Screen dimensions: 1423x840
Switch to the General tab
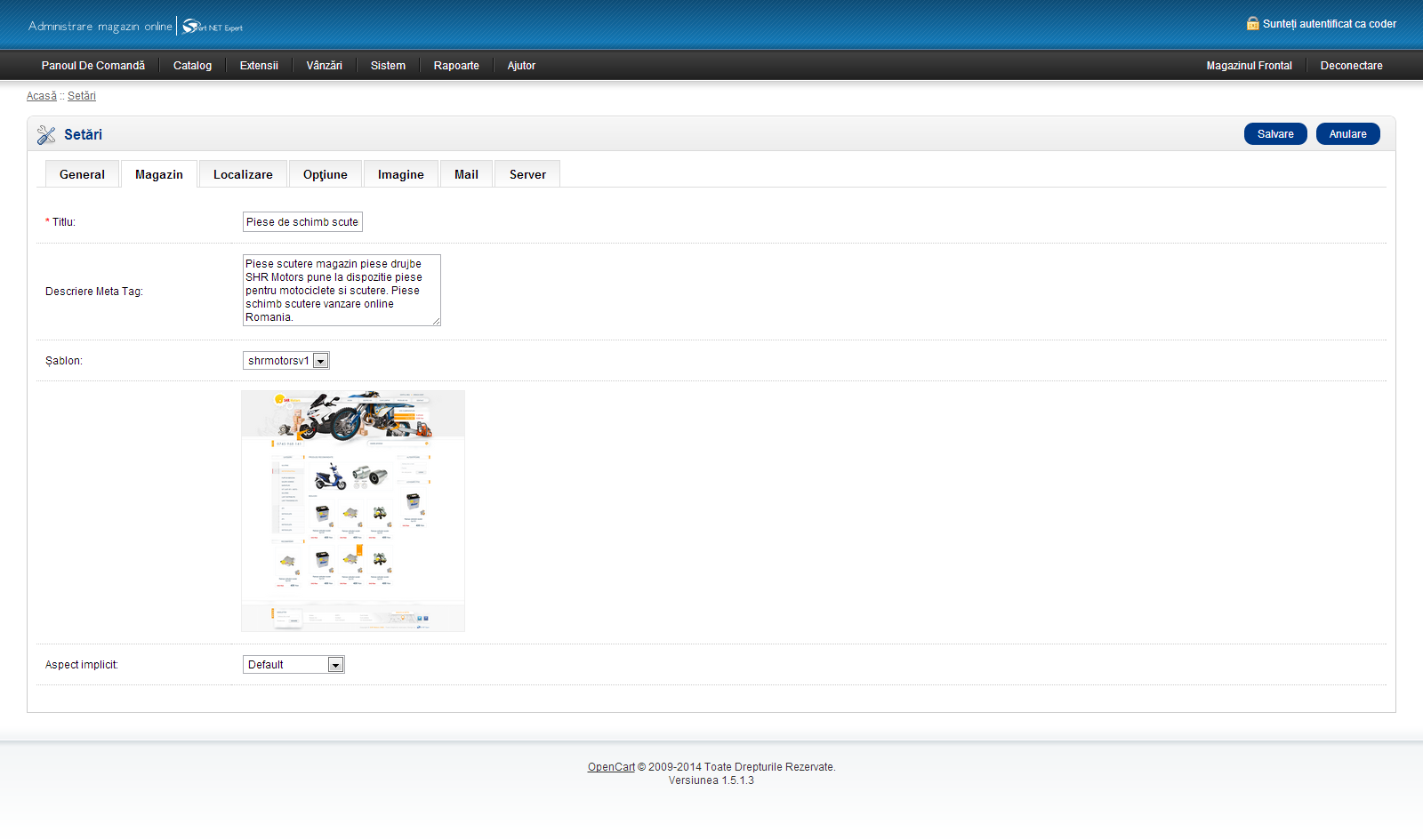coord(82,175)
